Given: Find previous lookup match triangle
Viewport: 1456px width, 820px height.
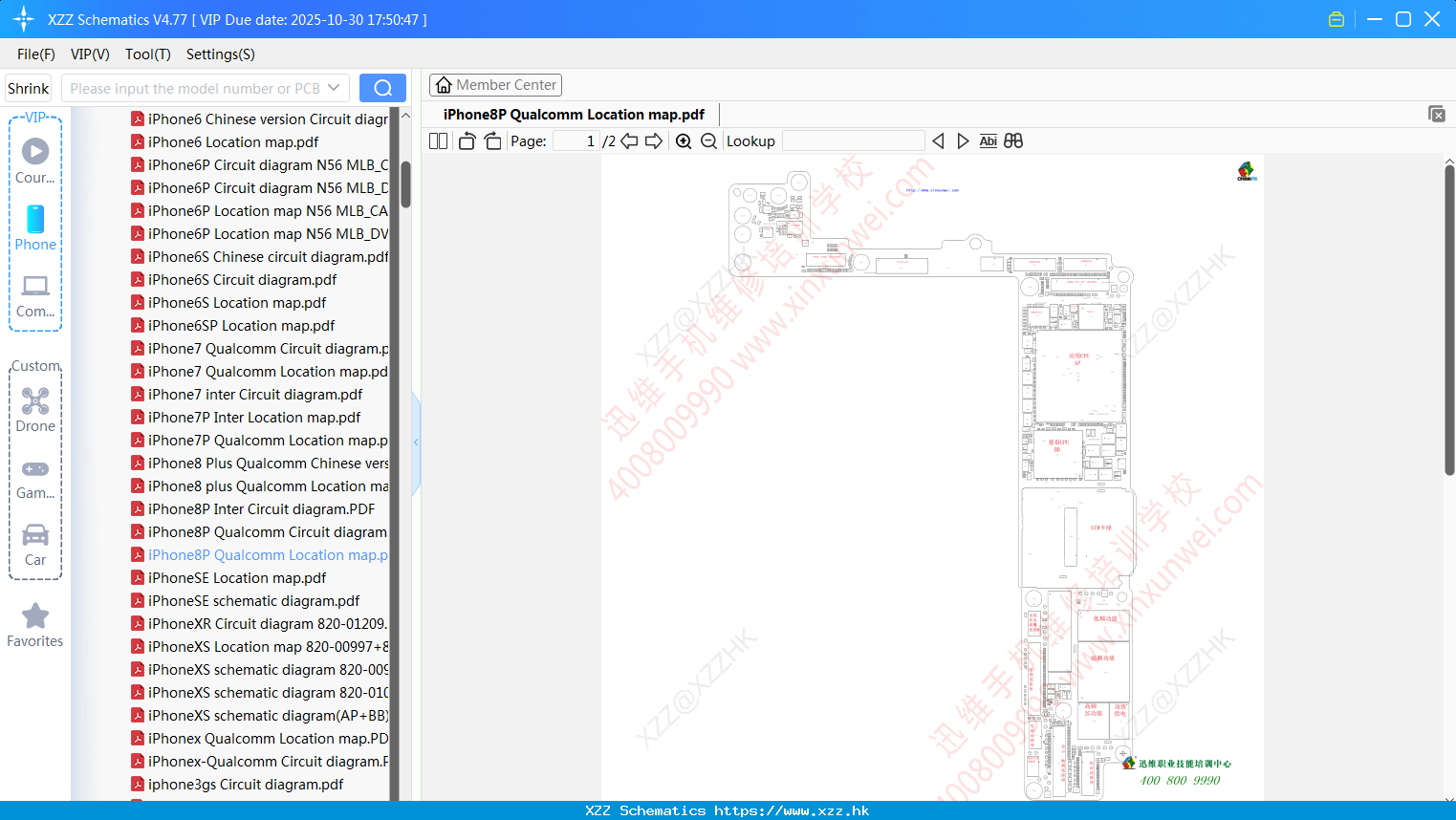Looking at the screenshot, I should click(x=938, y=141).
